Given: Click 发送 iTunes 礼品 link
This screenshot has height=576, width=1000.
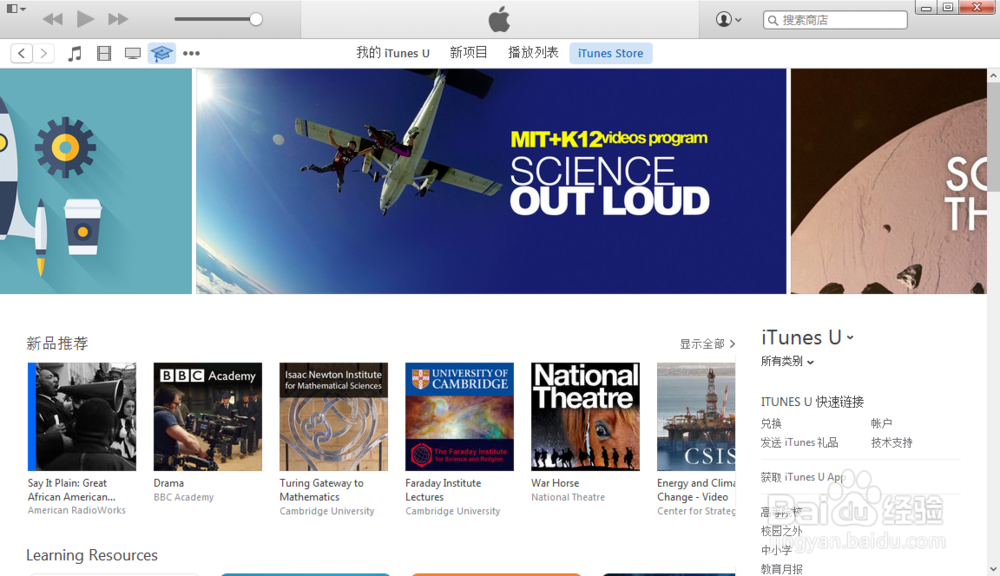Looking at the screenshot, I should pyautogui.click(x=799, y=443).
